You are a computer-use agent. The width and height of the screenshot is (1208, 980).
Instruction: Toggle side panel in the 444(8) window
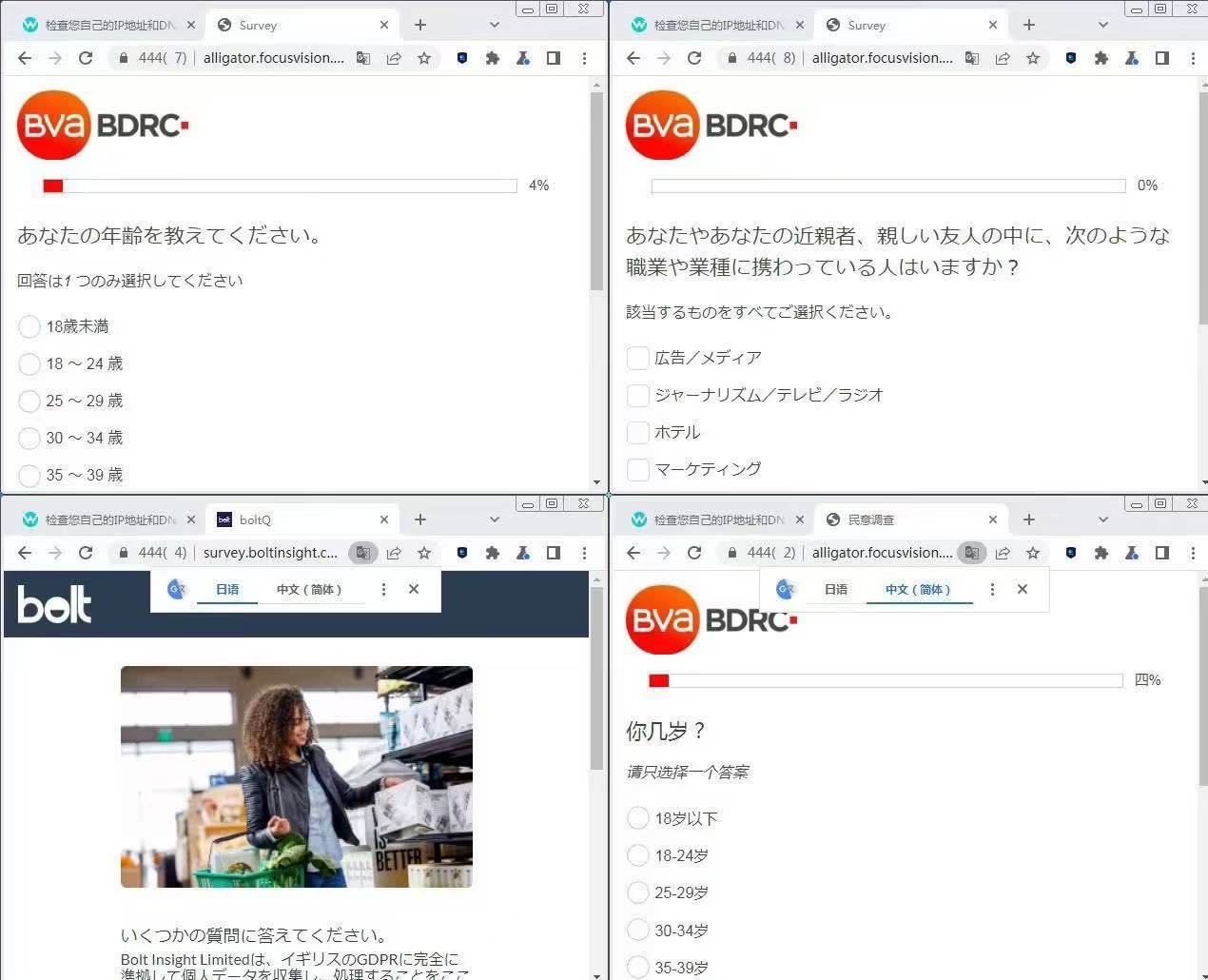pyautogui.click(x=1162, y=58)
